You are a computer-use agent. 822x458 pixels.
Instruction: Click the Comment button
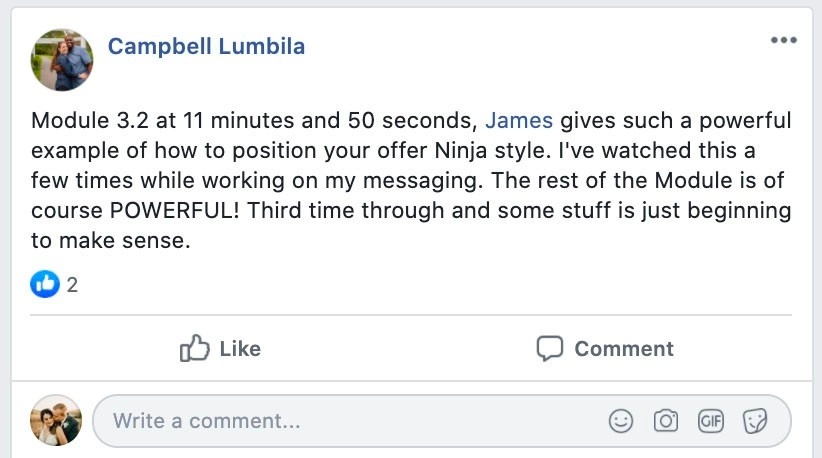coord(605,348)
